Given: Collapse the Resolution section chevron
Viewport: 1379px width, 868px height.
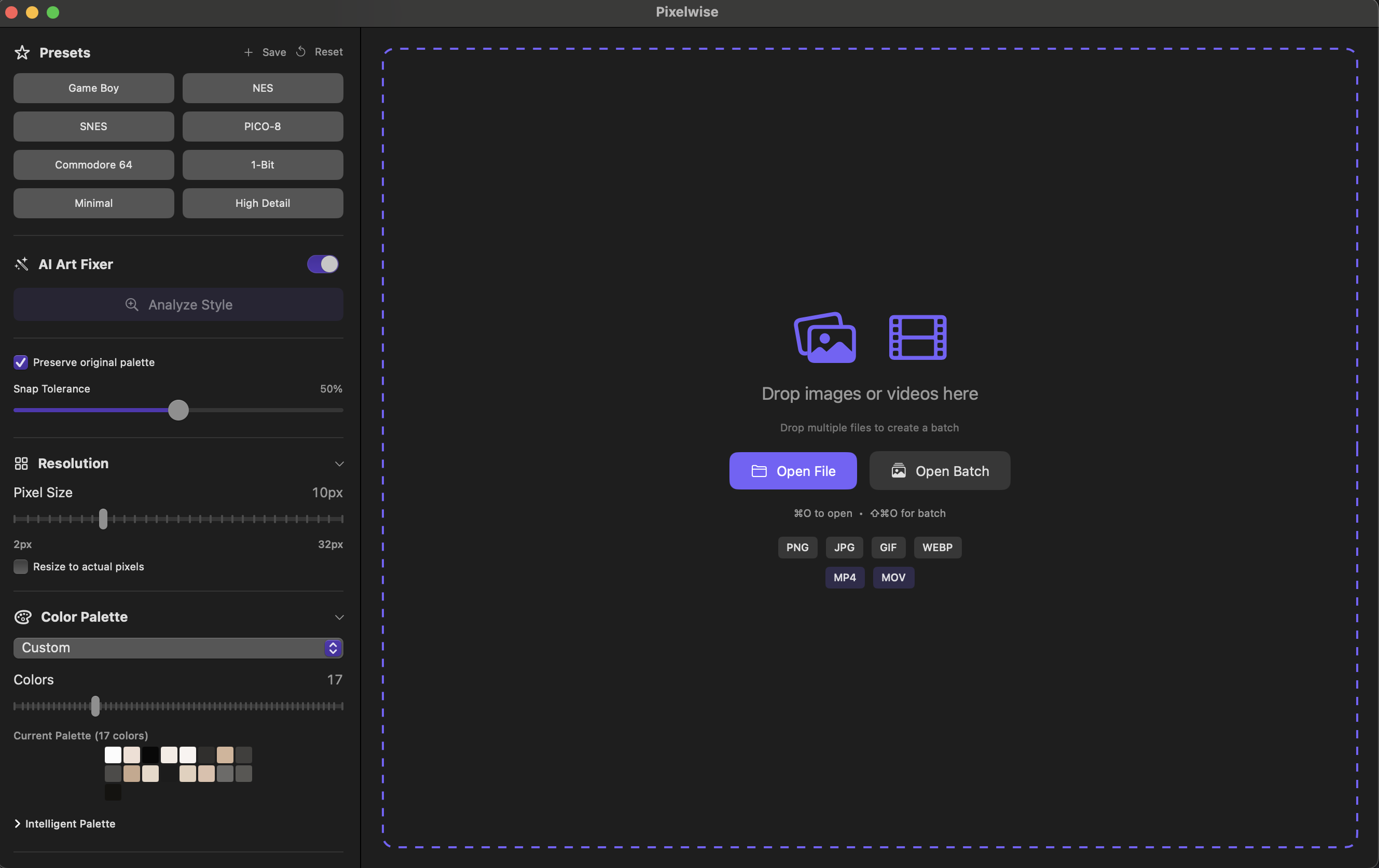Looking at the screenshot, I should tap(339, 464).
